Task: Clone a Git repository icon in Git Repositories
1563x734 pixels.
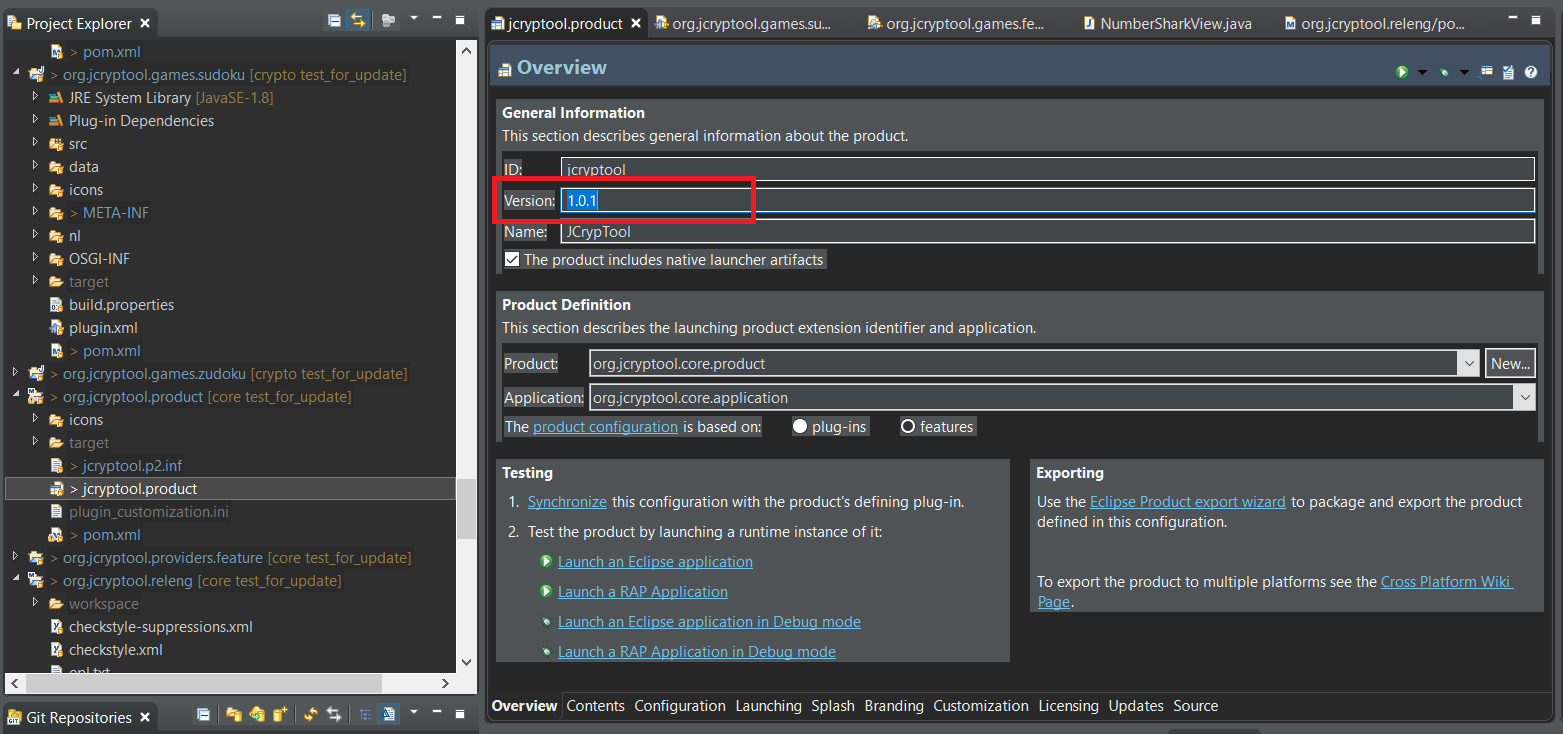Action: tap(258, 715)
